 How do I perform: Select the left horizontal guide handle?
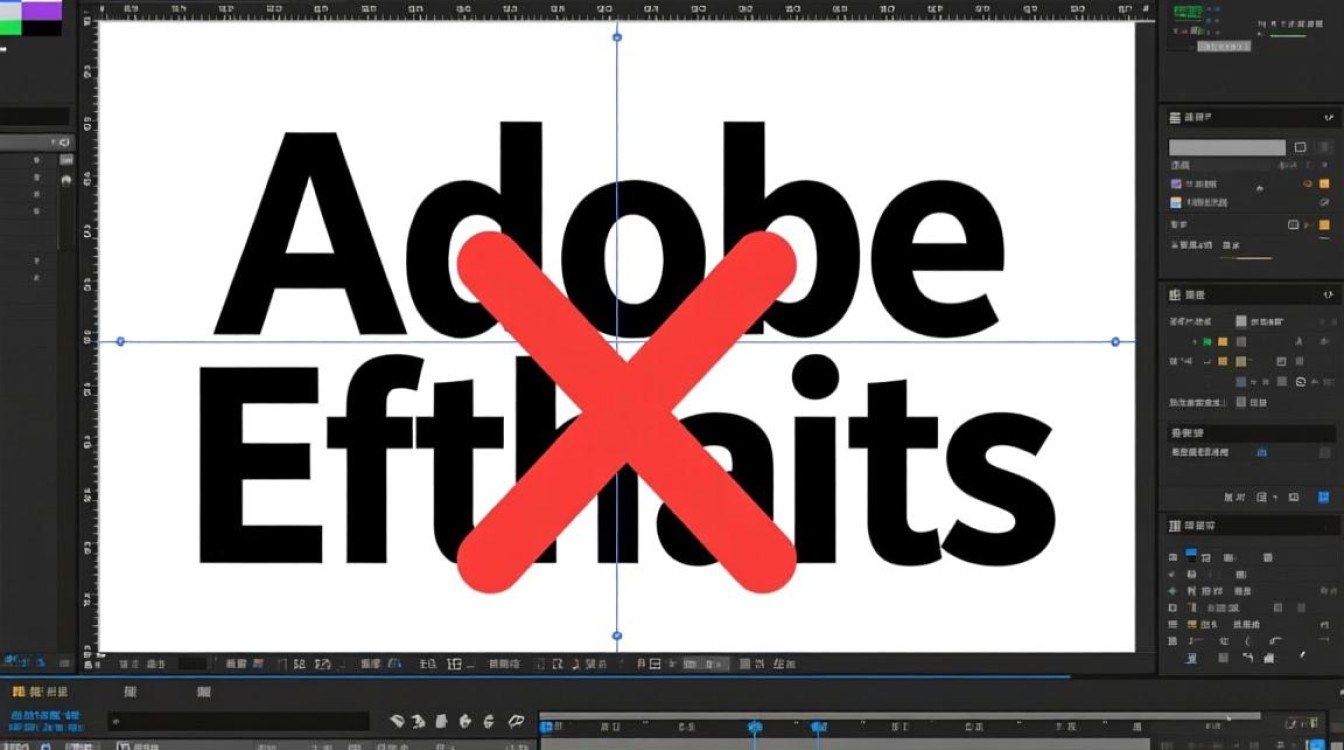point(120,341)
